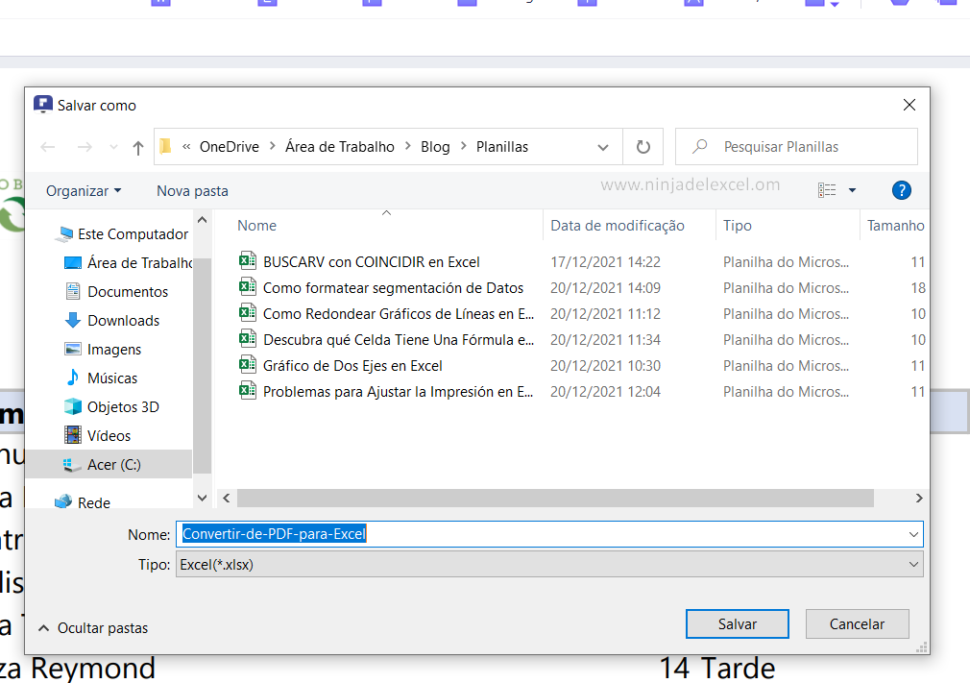970x683 pixels.
Task: Click the refresh icon next to the address bar
Action: click(643, 146)
